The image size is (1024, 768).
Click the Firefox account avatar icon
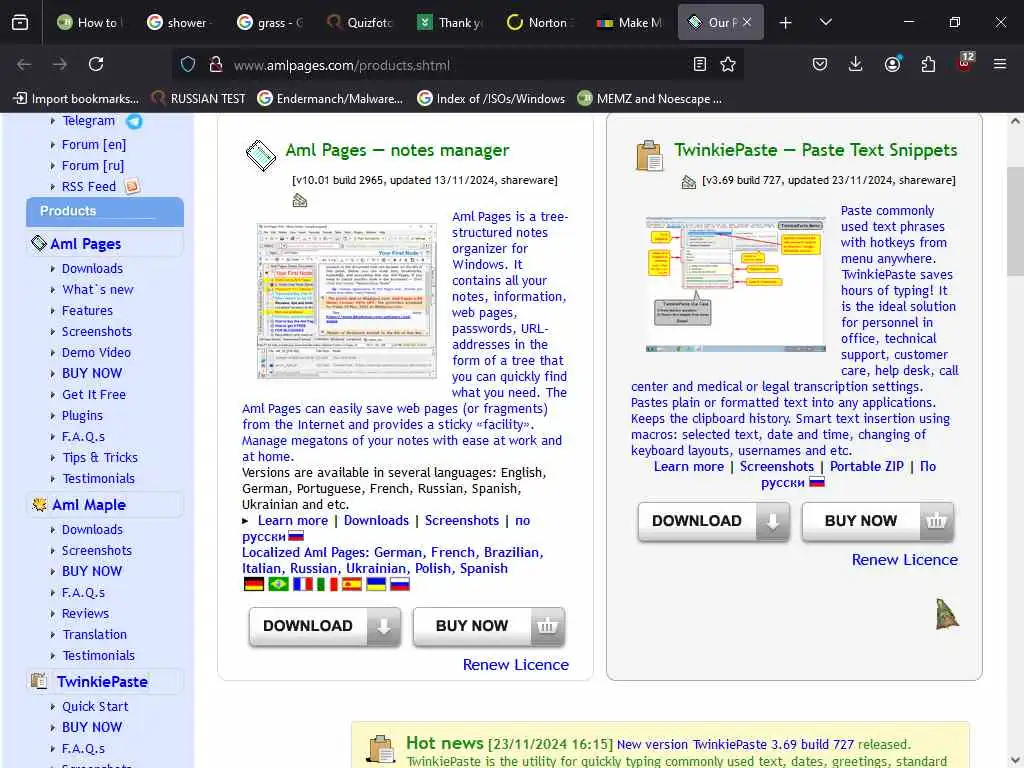click(x=892, y=64)
